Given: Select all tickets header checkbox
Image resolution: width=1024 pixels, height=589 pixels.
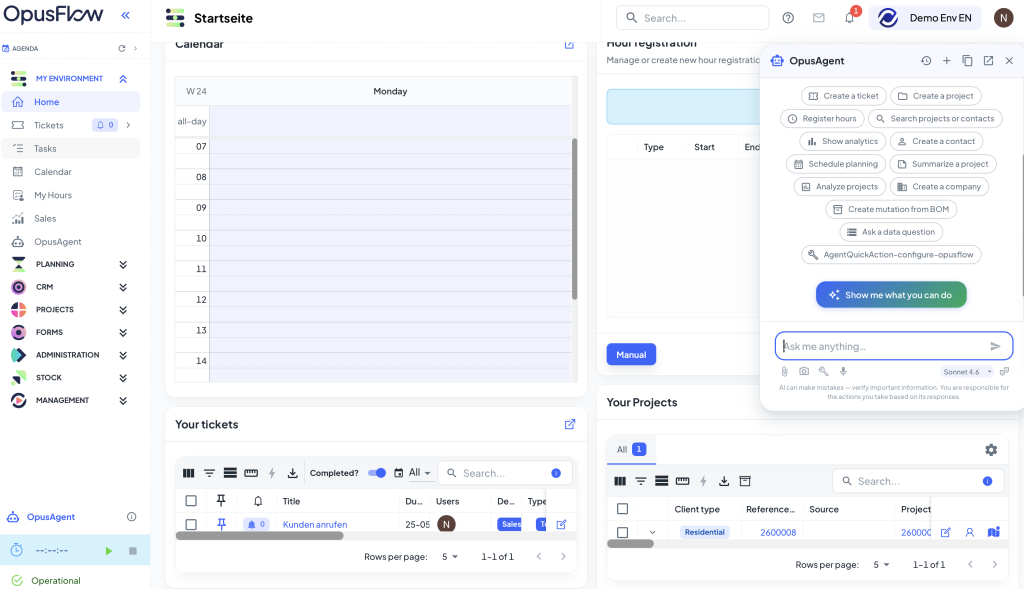Looking at the screenshot, I should (191, 501).
